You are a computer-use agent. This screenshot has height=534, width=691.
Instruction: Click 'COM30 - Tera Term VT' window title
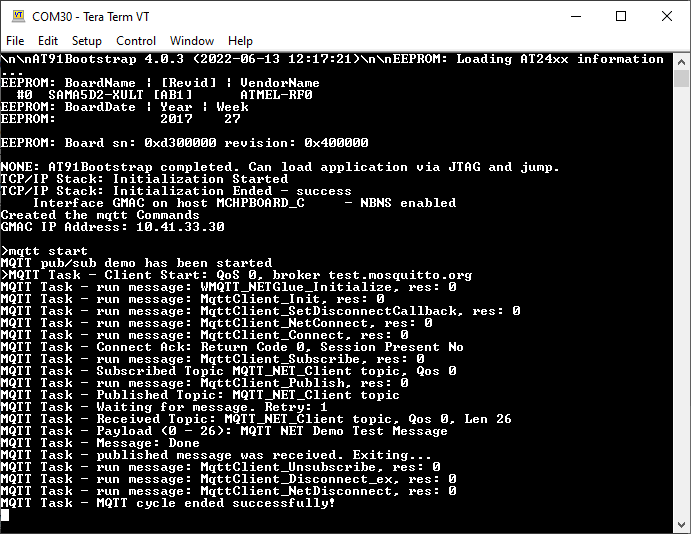[91, 17]
